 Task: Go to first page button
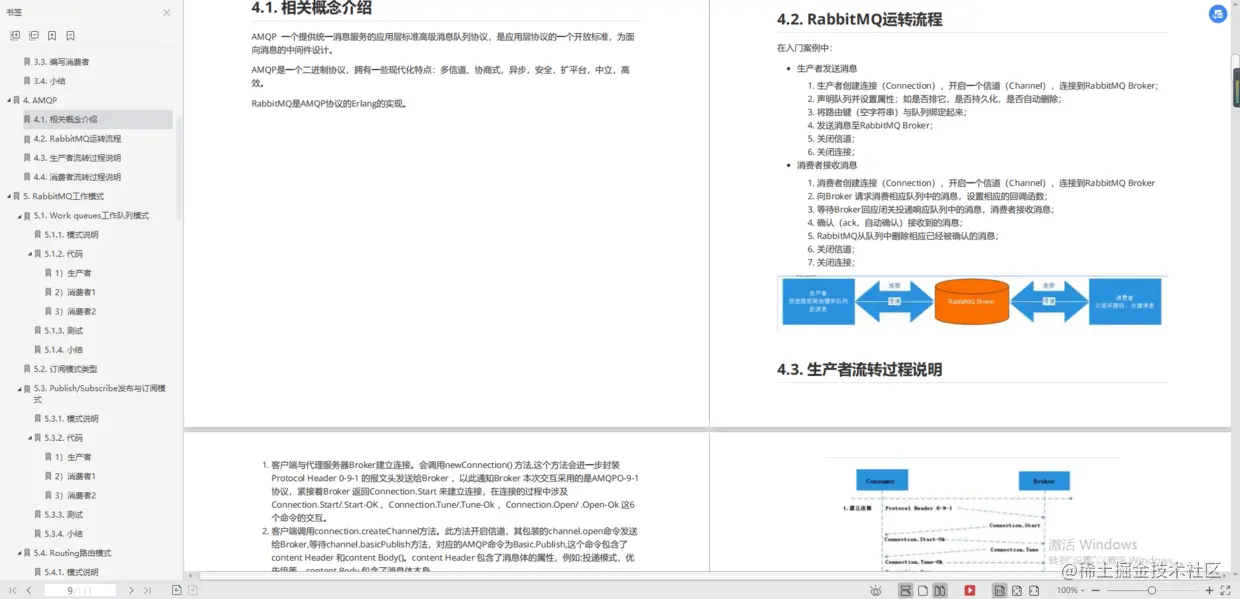point(13,591)
